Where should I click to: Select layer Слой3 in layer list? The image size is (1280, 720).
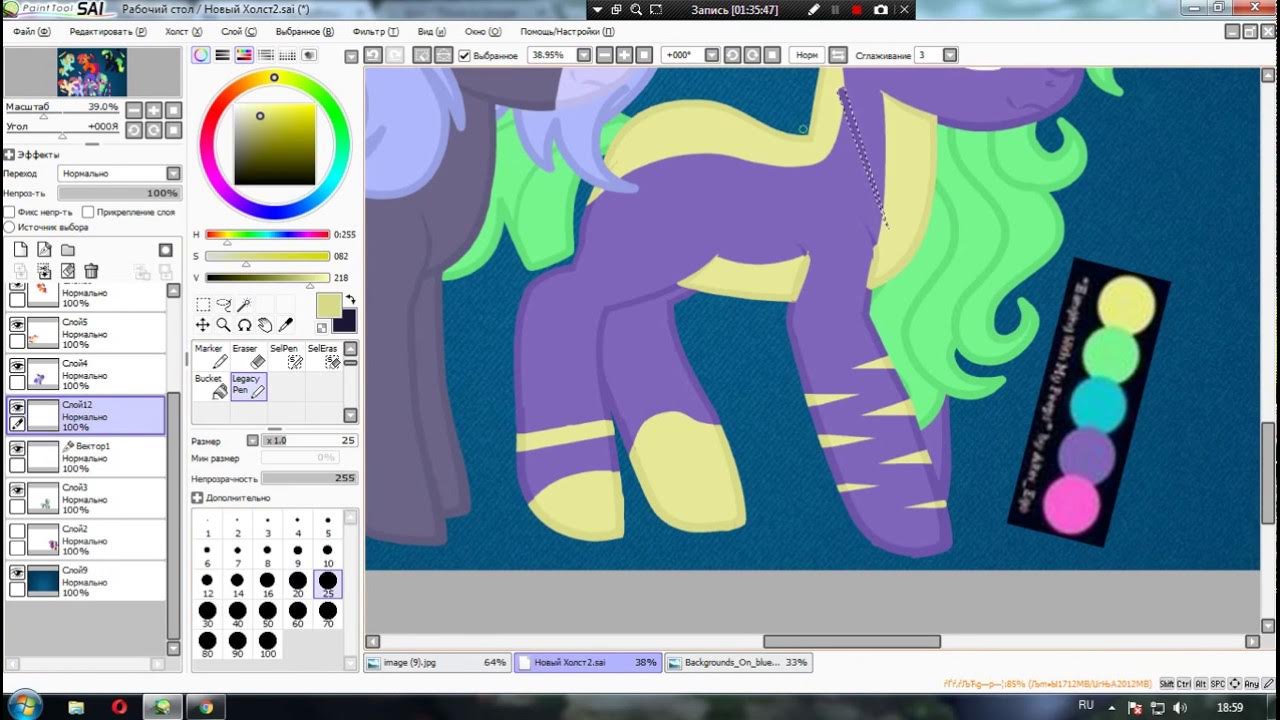[86, 498]
